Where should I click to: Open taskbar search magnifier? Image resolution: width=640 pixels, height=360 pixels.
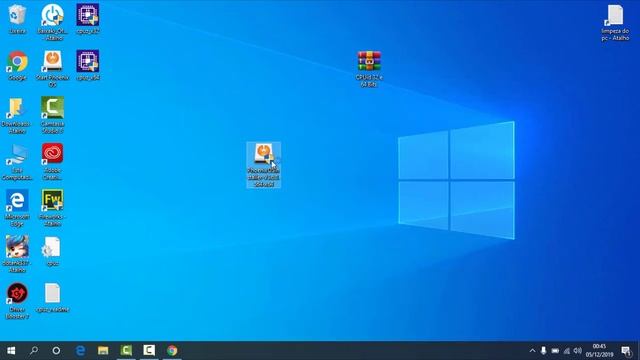[34, 351]
